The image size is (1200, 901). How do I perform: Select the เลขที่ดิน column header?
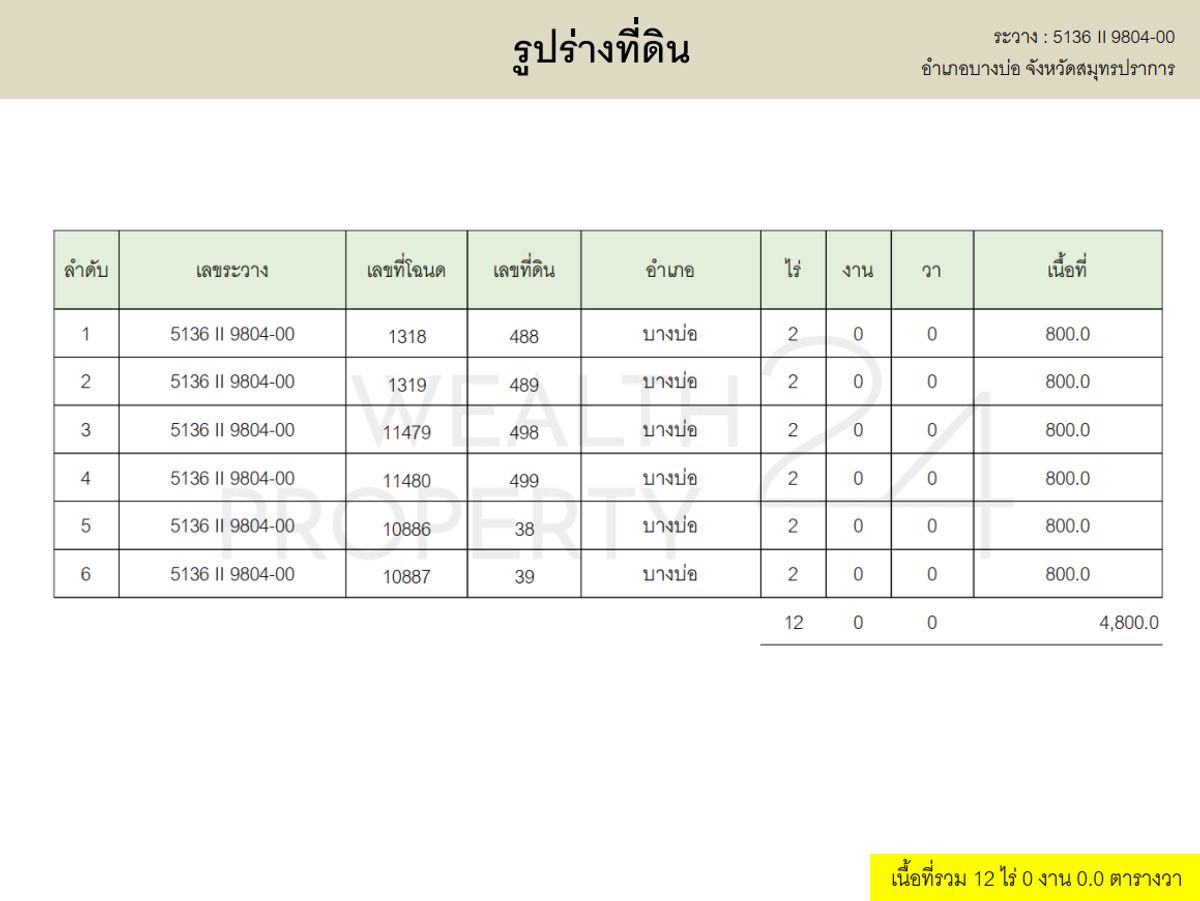click(525, 268)
